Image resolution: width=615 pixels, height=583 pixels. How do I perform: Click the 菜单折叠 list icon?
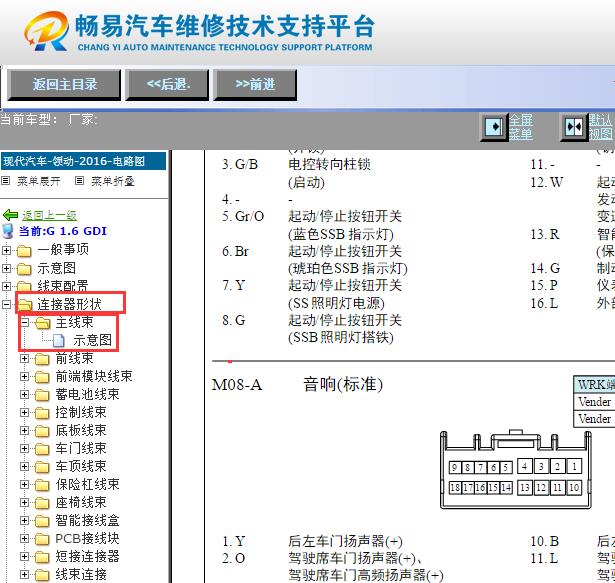[79, 180]
